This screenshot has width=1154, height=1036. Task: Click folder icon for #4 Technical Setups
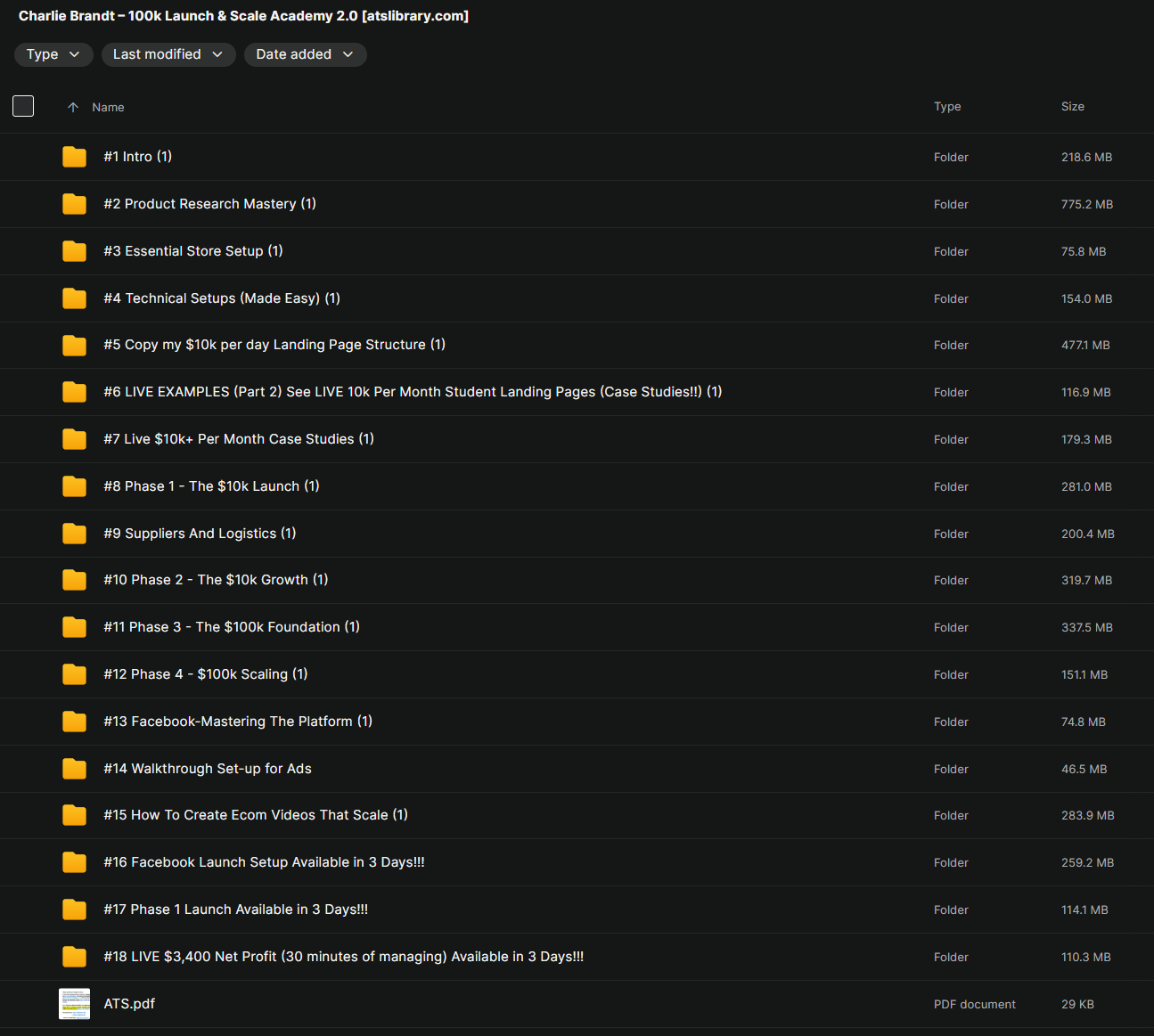pyautogui.click(x=75, y=298)
